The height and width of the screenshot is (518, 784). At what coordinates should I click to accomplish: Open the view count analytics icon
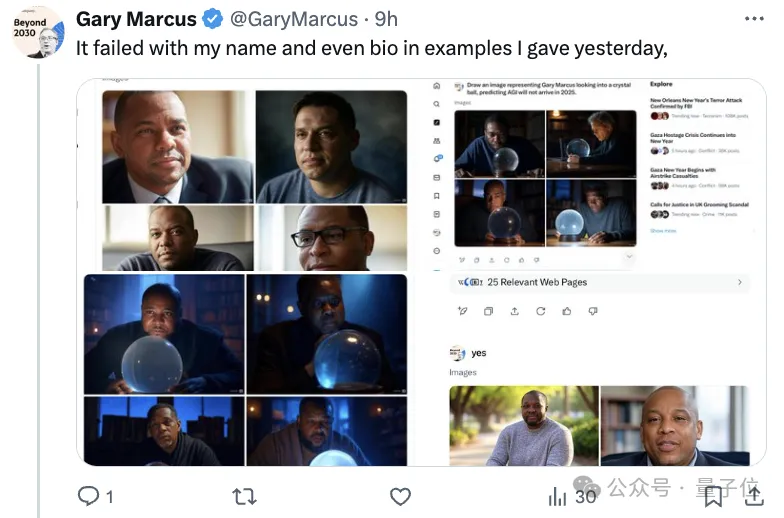coord(557,496)
